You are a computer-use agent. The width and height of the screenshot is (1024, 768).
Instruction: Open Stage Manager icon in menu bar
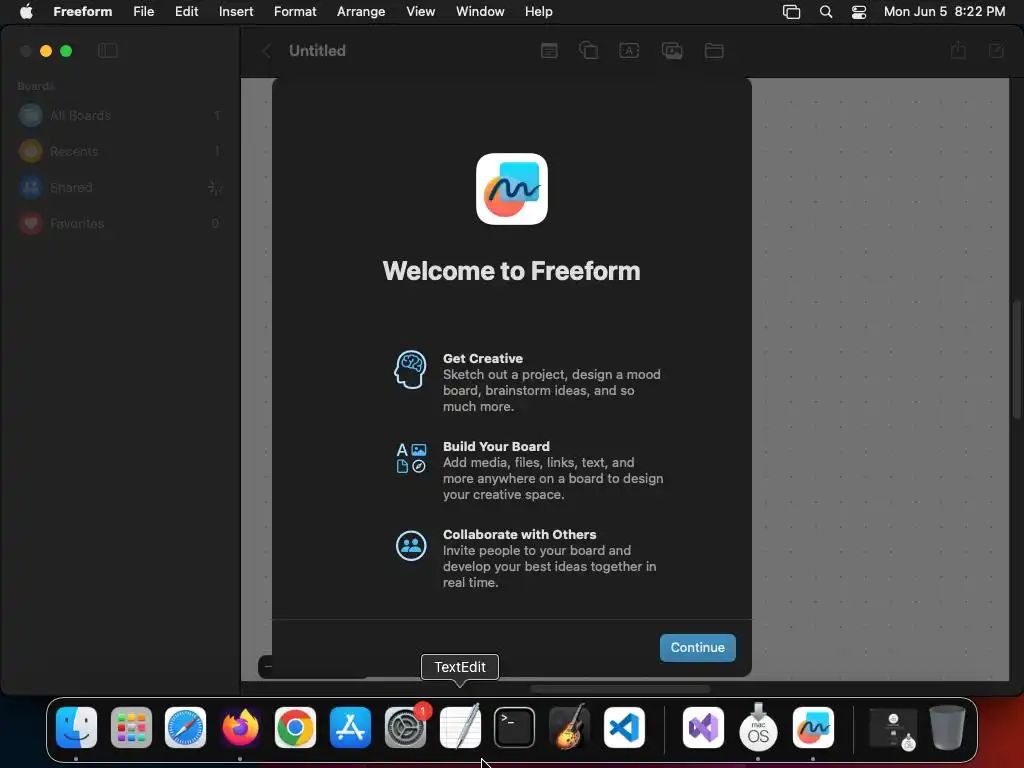point(791,12)
